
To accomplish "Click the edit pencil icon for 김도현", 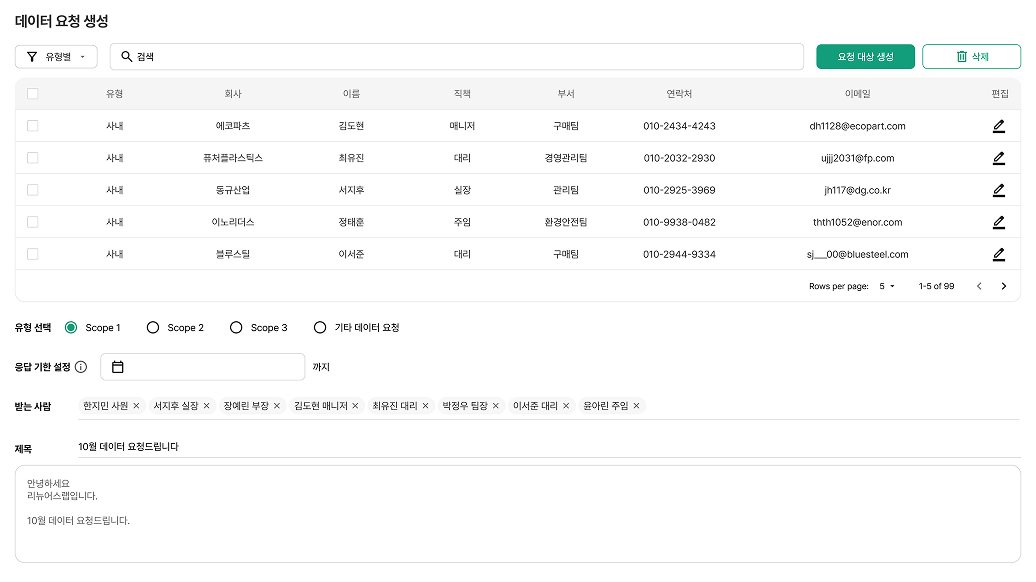I will point(998,126).
